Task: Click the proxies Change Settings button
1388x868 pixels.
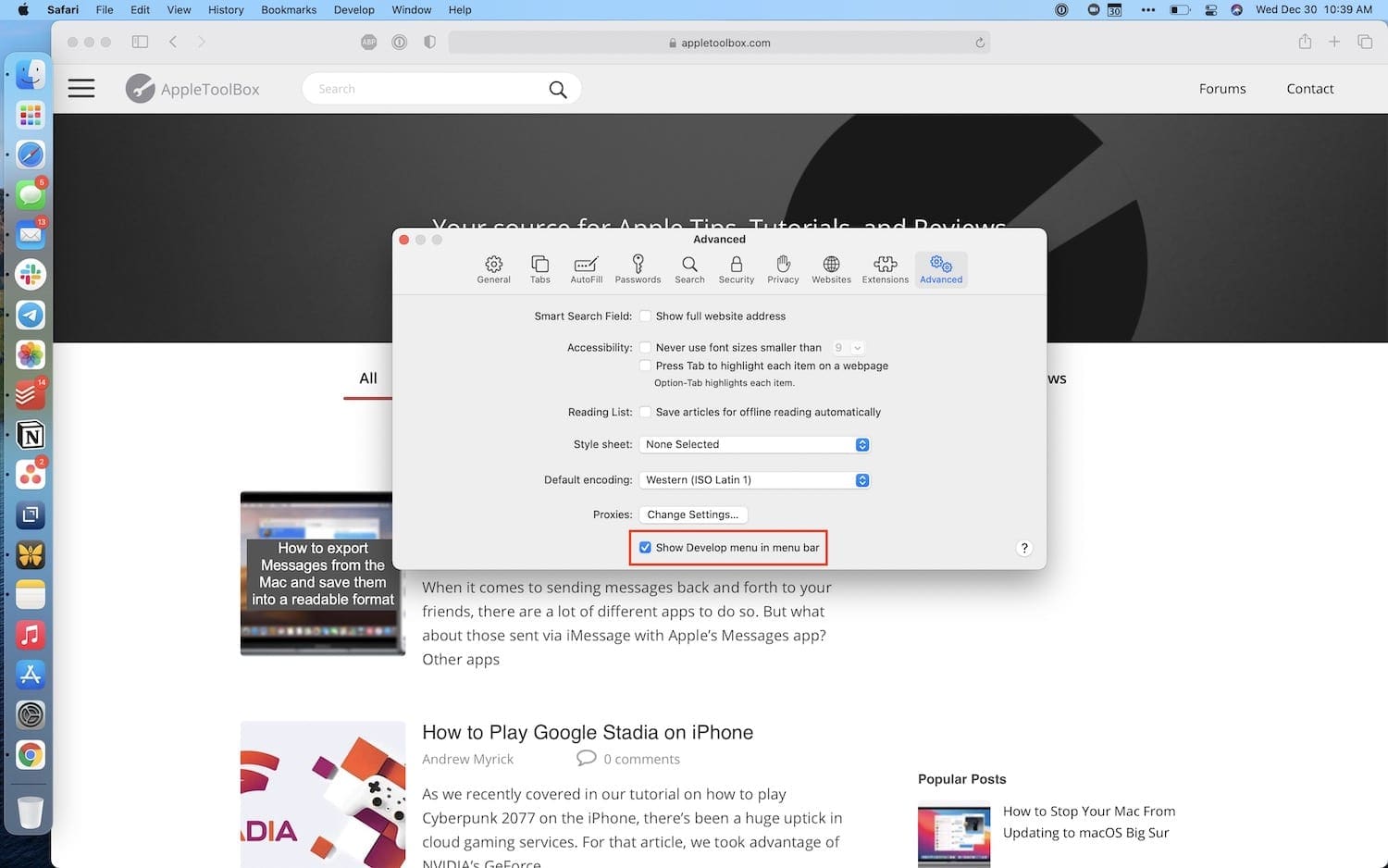Action: tap(693, 515)
